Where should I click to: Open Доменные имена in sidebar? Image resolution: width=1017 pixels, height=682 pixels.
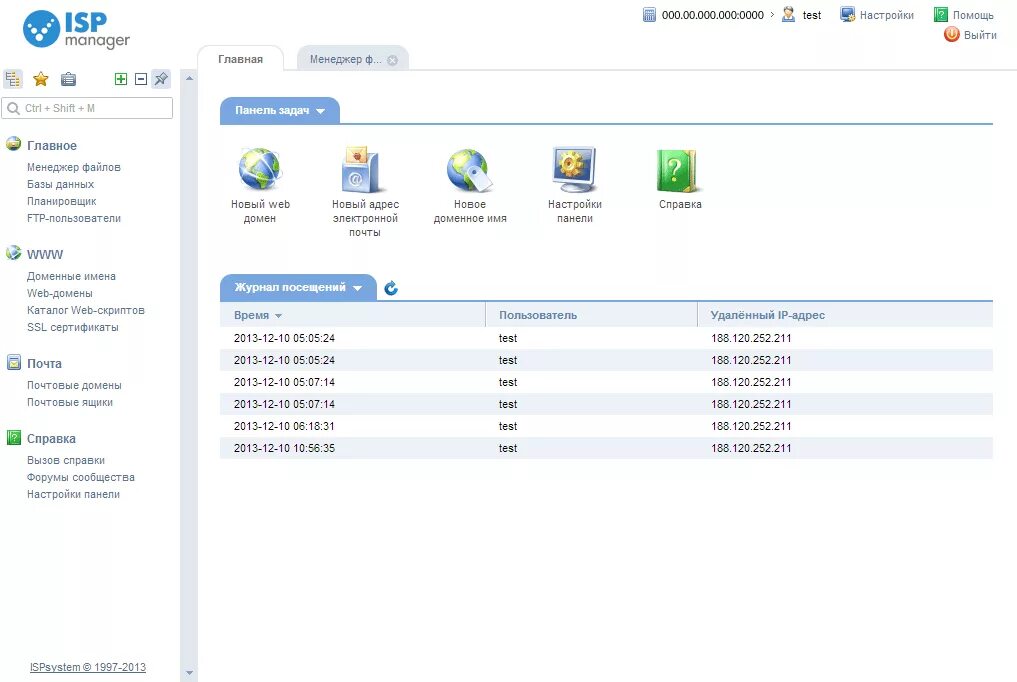click(x=71, y=276)
